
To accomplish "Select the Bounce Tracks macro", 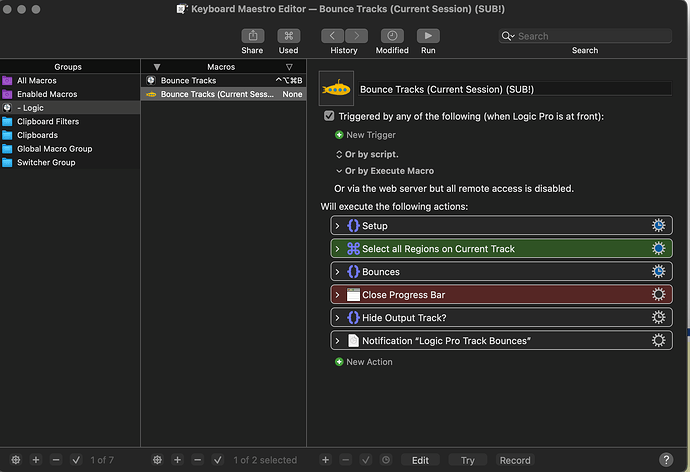I will [224, 80].
